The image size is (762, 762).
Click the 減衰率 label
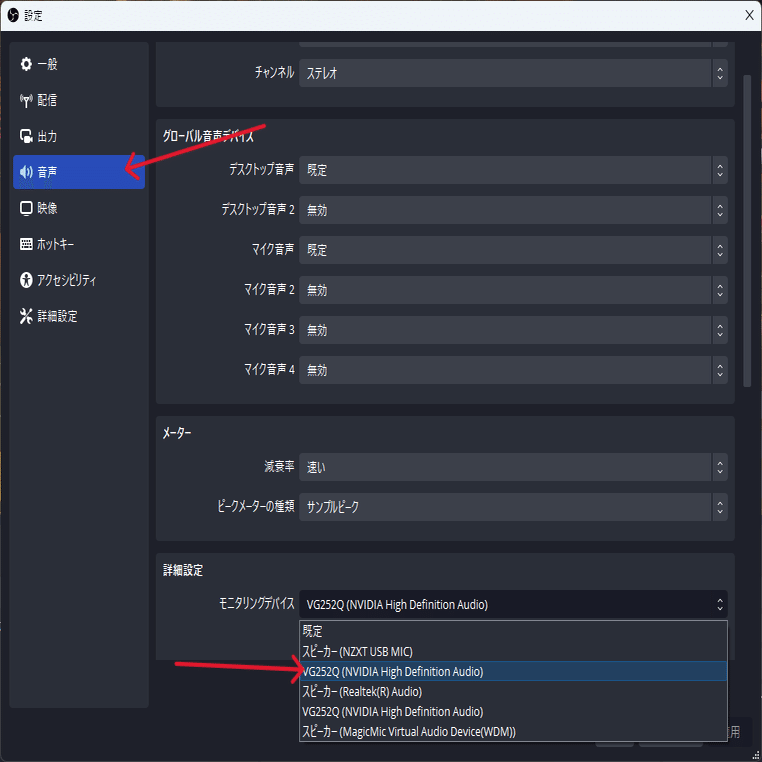click(x=279, y=467)
